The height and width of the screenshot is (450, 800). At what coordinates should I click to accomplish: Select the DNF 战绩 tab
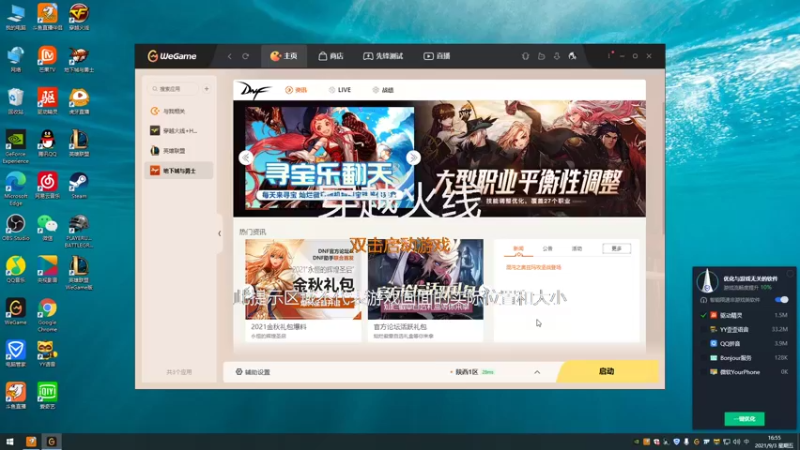click(383, 90)
